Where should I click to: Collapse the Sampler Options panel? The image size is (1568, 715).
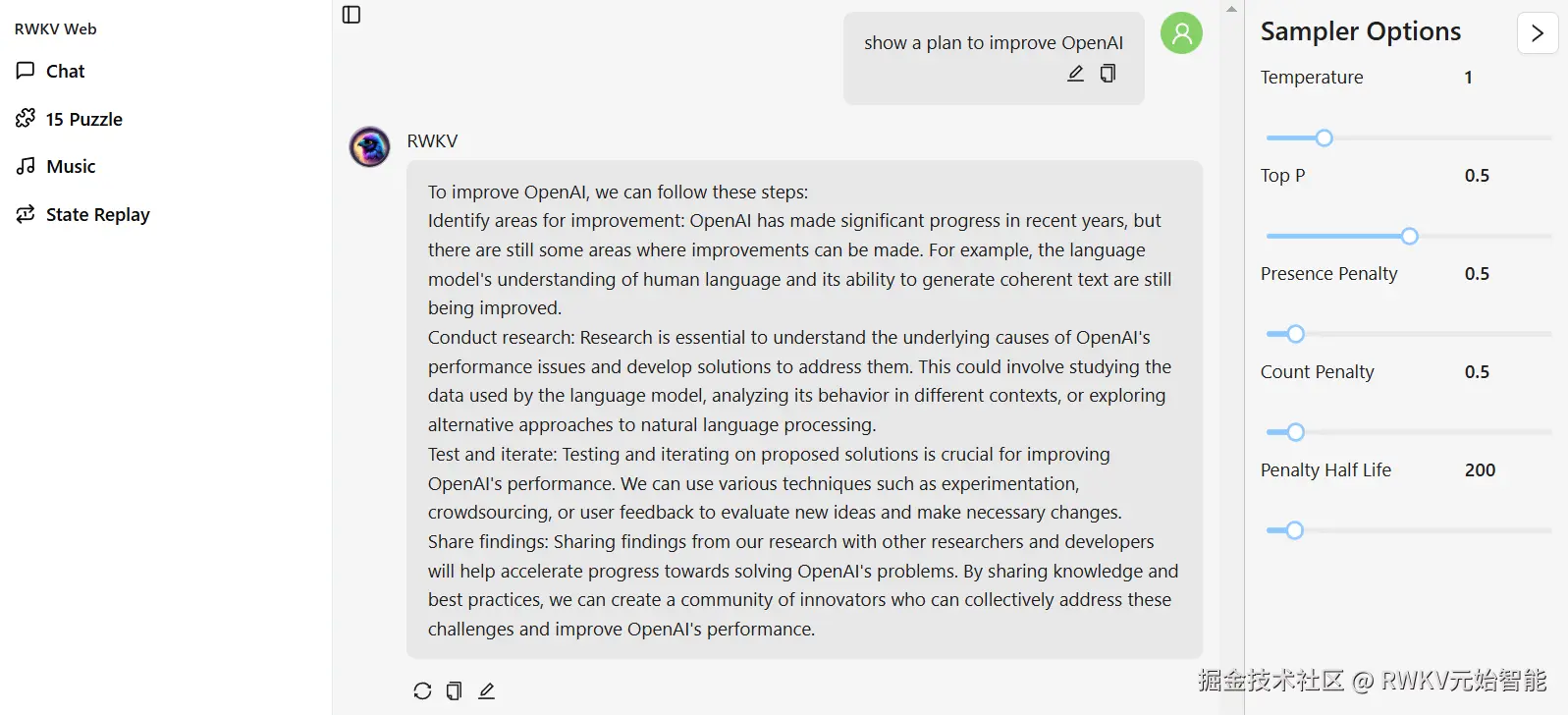click(1537, 32)
